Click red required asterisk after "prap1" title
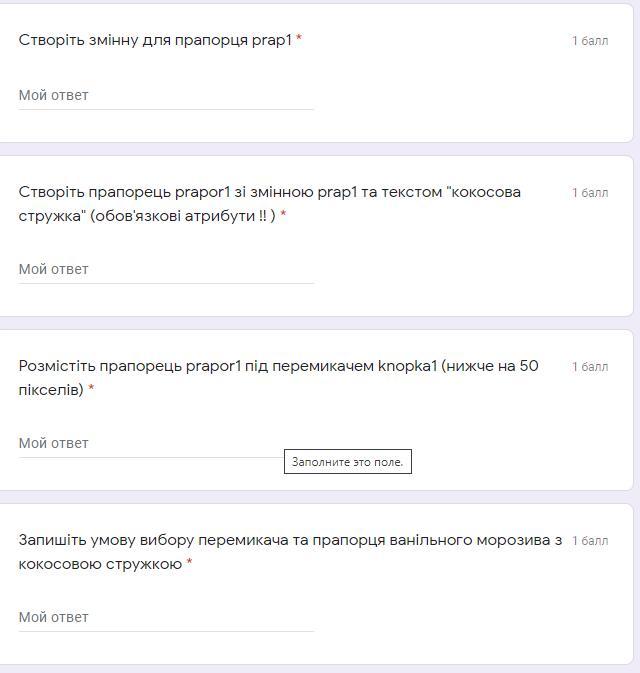The width and height of the screenshot is (640, 673). tap(299, 39)
